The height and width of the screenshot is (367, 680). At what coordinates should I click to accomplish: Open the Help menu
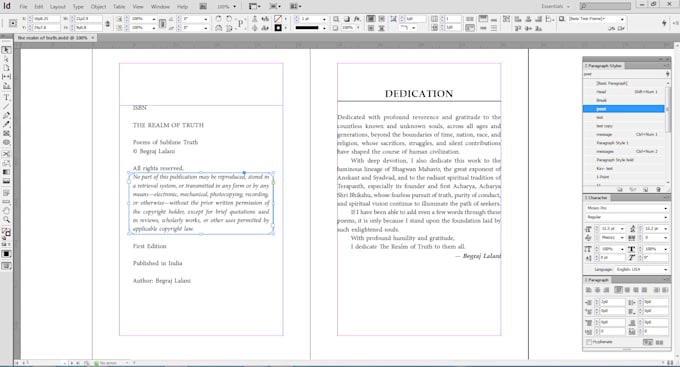[x=183, y=7]
